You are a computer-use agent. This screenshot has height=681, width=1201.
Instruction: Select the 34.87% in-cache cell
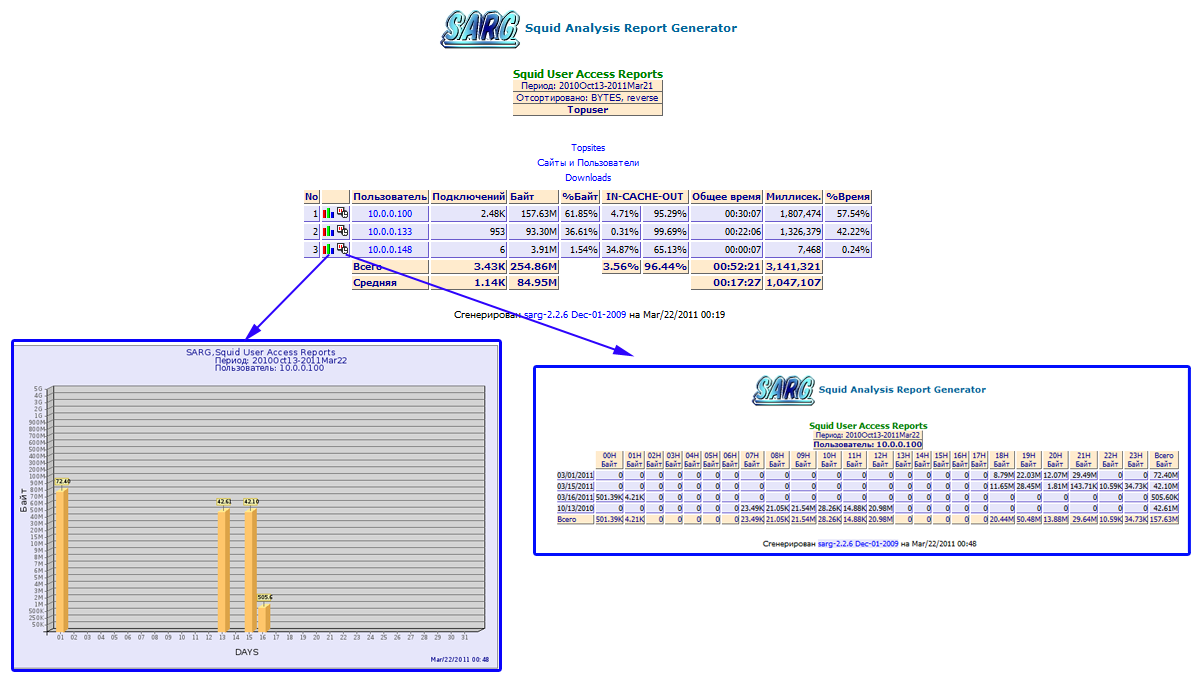click(621, 250)
